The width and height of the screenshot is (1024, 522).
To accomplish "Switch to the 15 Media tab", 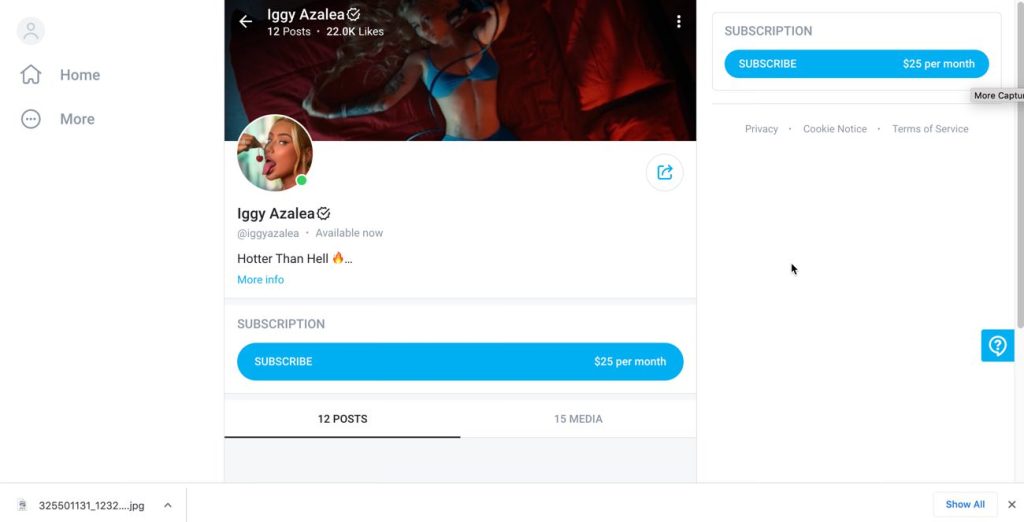I will coord(578,419).
